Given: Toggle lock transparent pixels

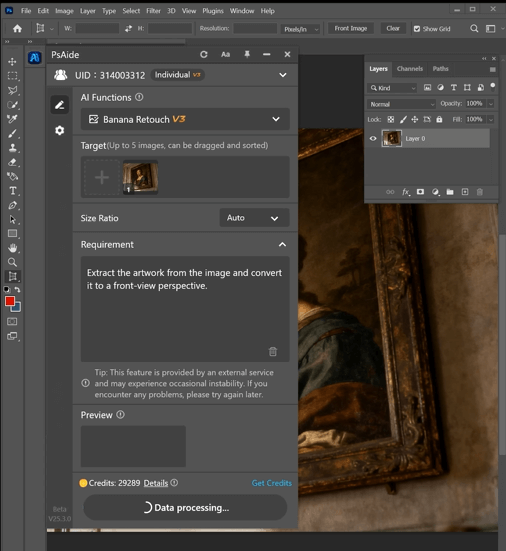Looking at the screenshot, I should point(391,119).
